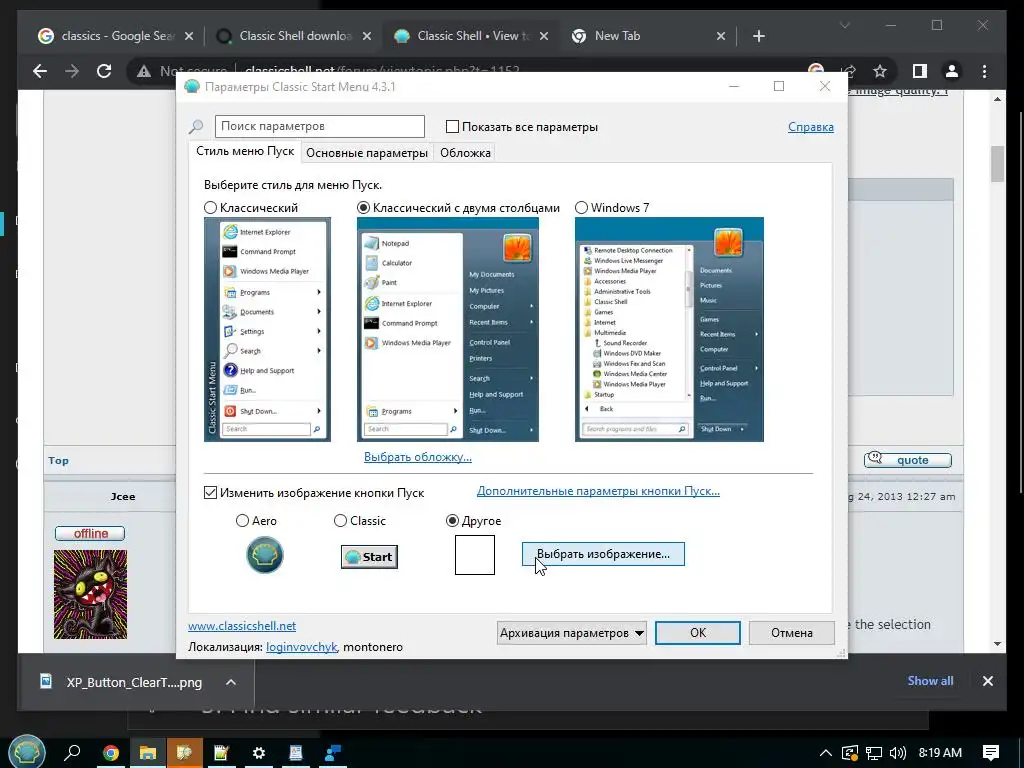Click the Aero shell button image
The height and width of the screenshot is (768, 1024).
click(264, 555)
